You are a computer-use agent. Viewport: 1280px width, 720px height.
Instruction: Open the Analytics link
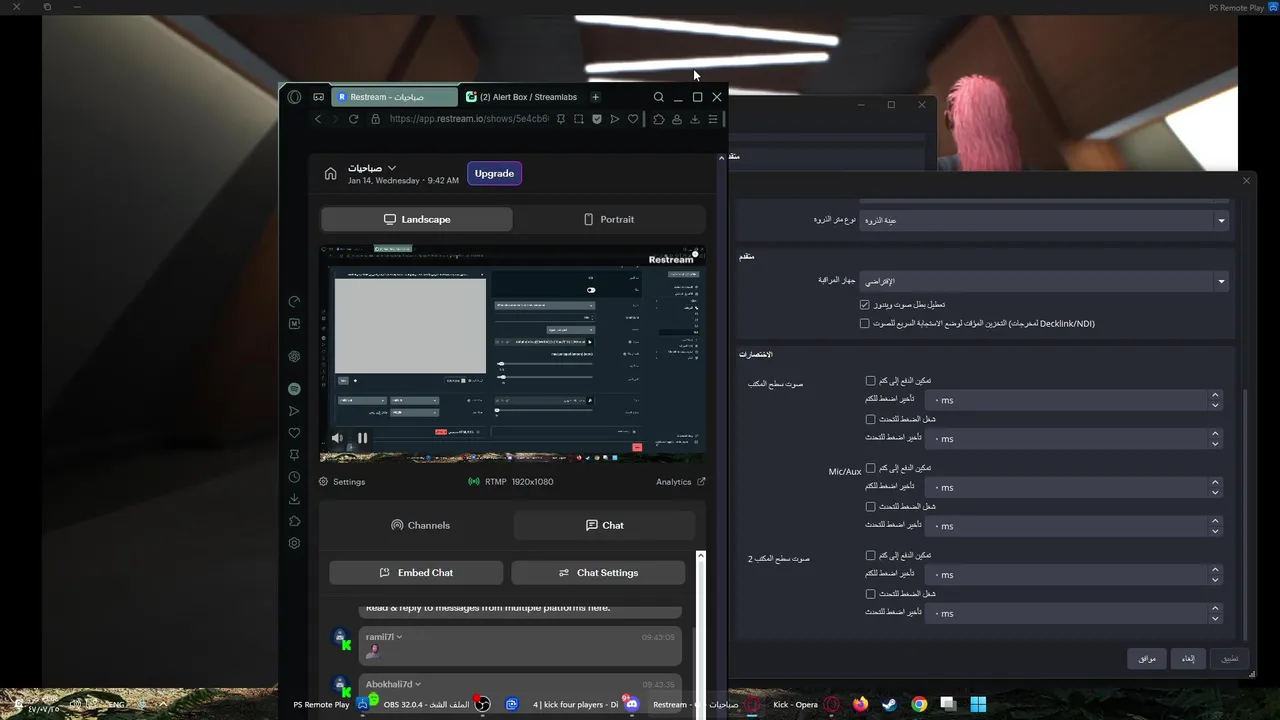(x=680, y=482)
